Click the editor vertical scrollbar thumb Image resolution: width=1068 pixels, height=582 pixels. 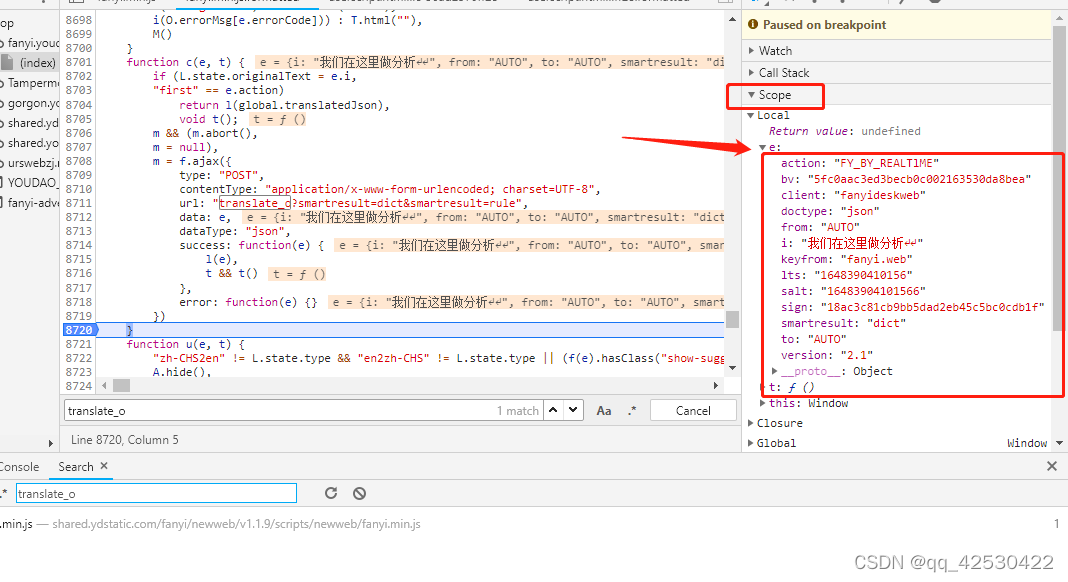click(732, 319)
